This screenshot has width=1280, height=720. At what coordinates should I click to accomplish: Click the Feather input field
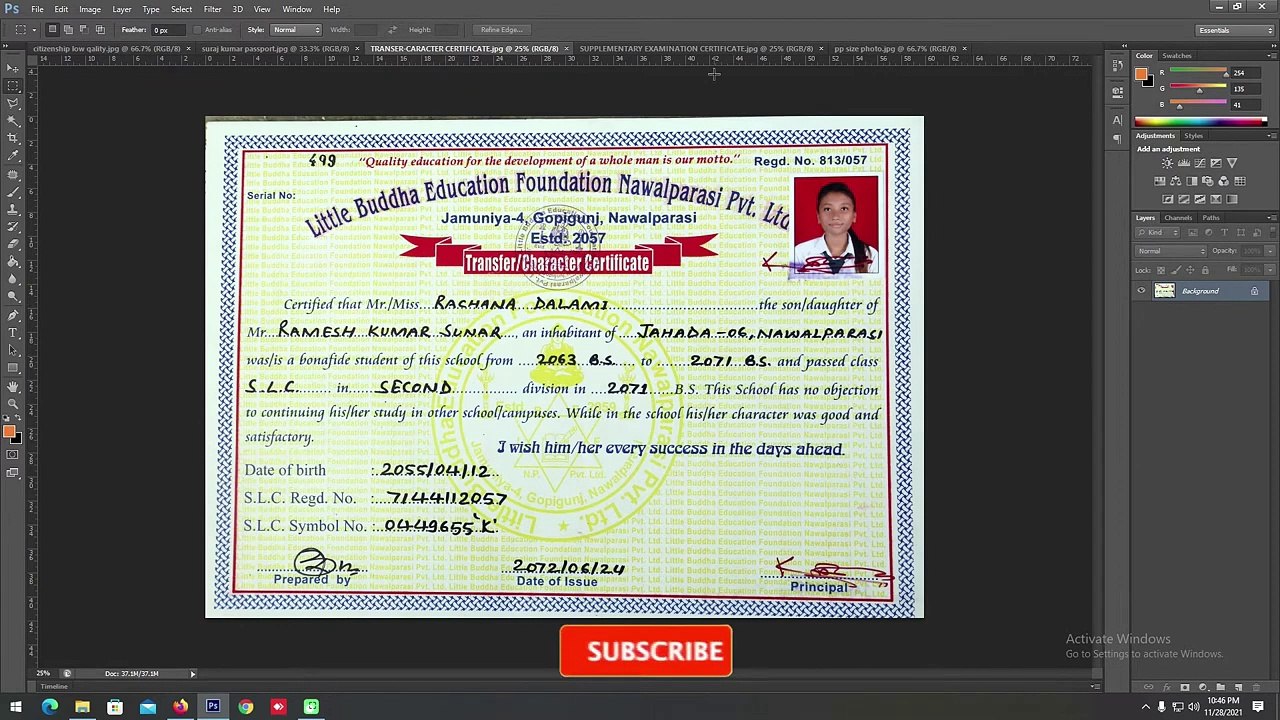168,30
